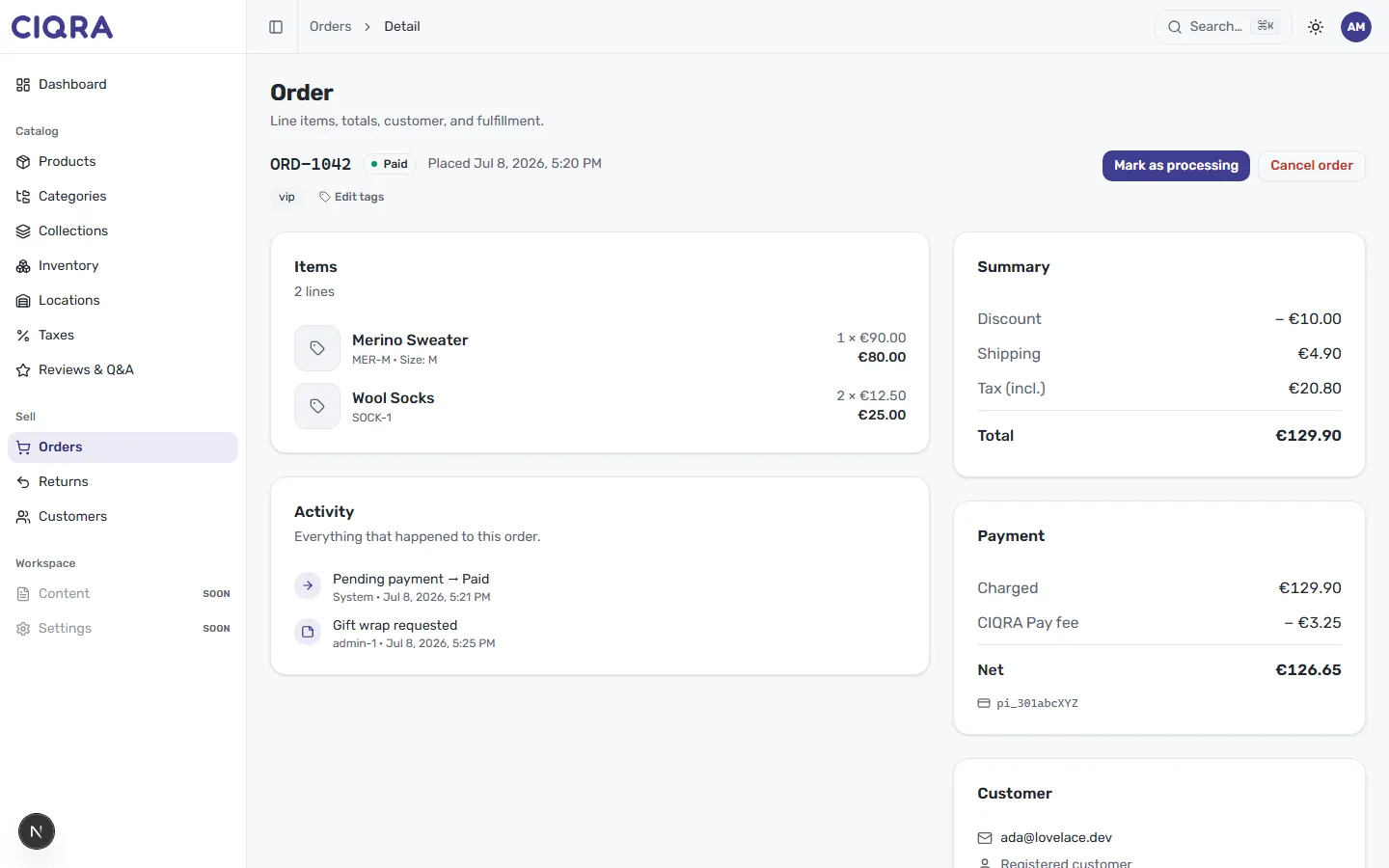Click the Categories tree icon

tap(23, 197)
